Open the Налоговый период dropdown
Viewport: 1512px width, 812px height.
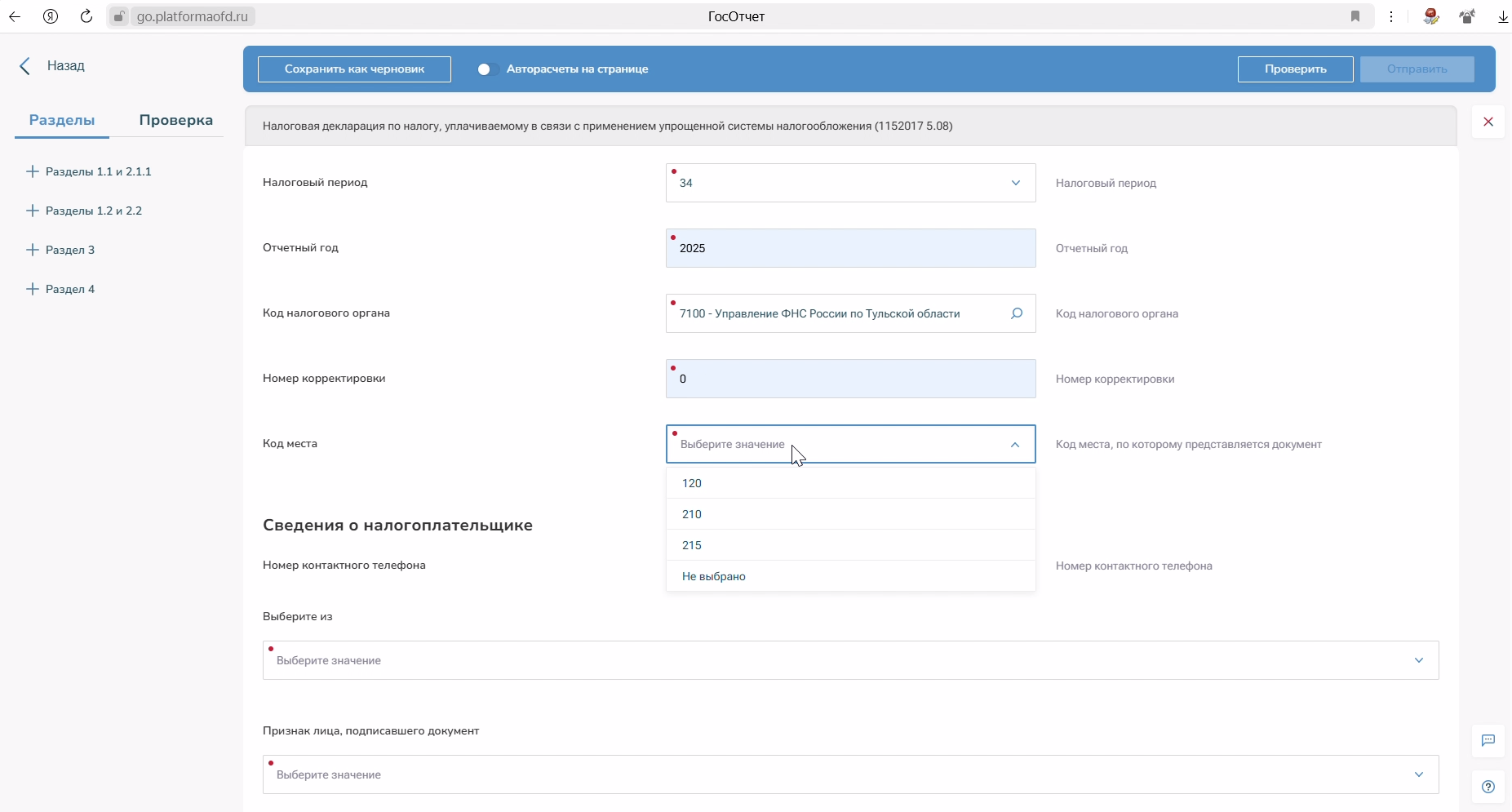pos(850,183)
